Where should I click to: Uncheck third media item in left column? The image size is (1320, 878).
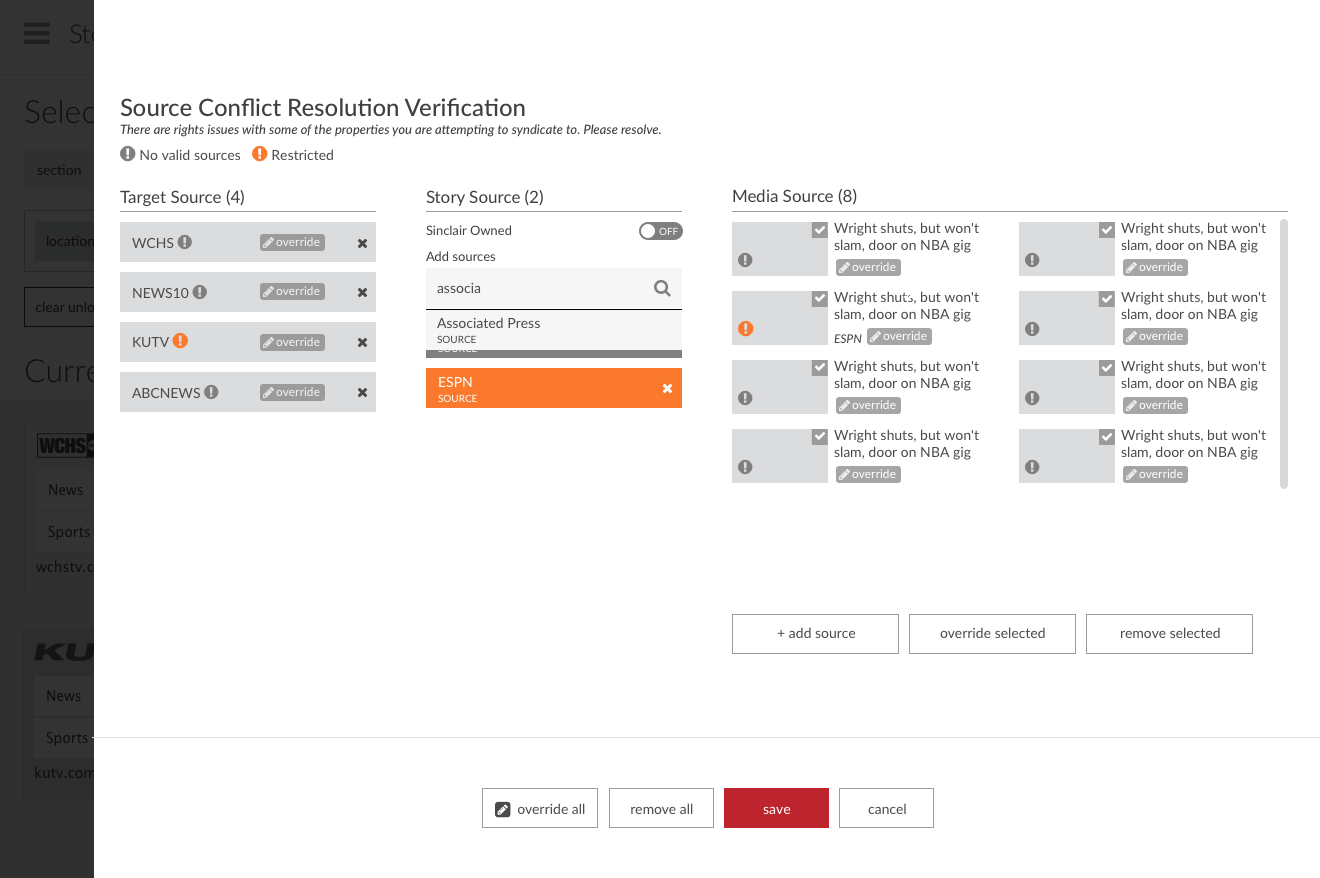[x=820, y=368]
